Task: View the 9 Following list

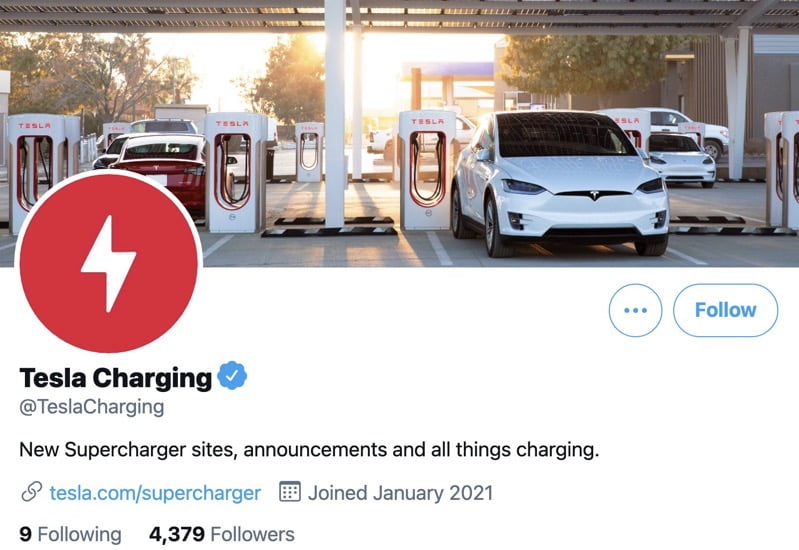Action: [70, 534]
